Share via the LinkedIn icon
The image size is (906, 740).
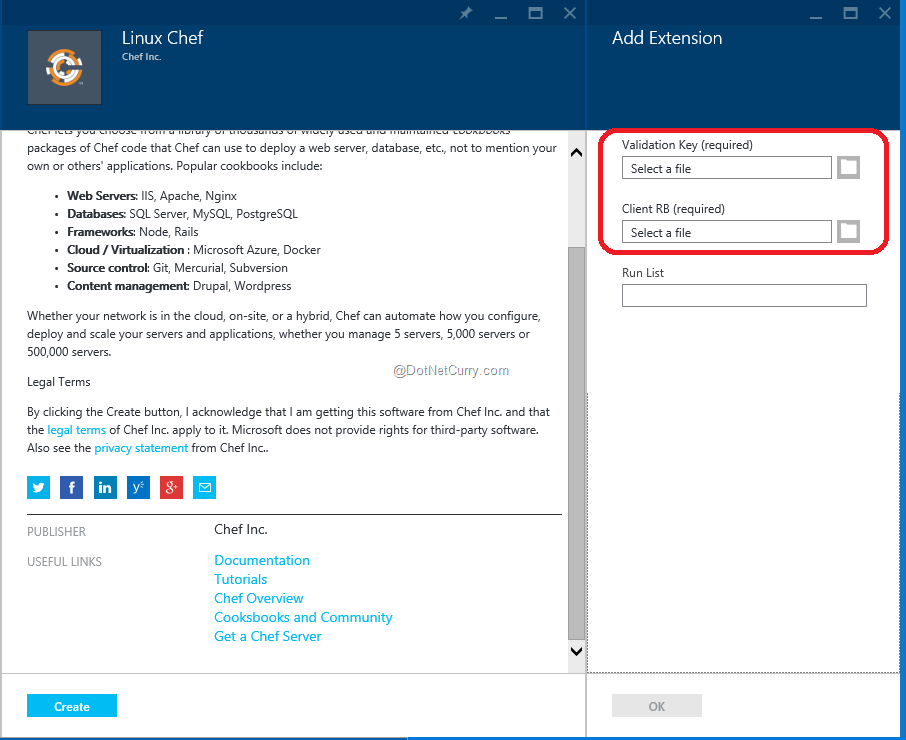pos(105,487)
